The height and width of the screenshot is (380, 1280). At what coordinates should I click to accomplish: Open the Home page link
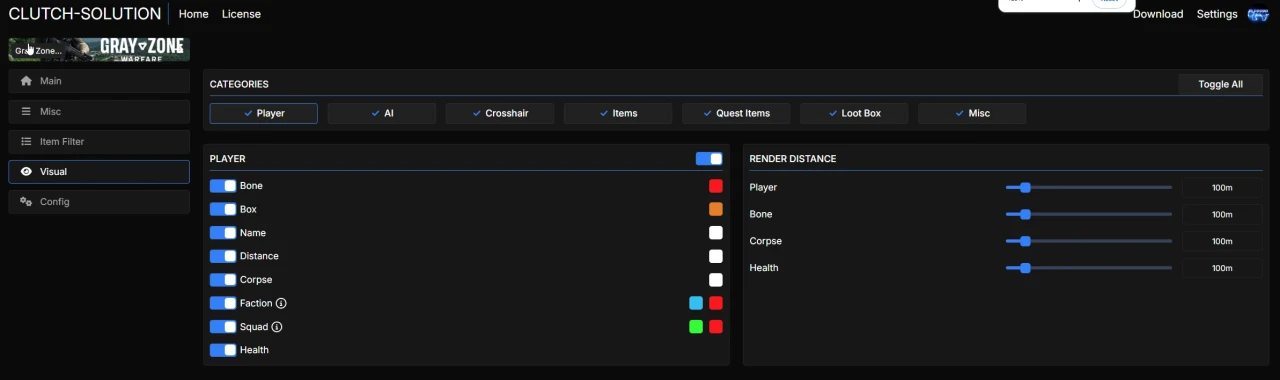point(193,14)
